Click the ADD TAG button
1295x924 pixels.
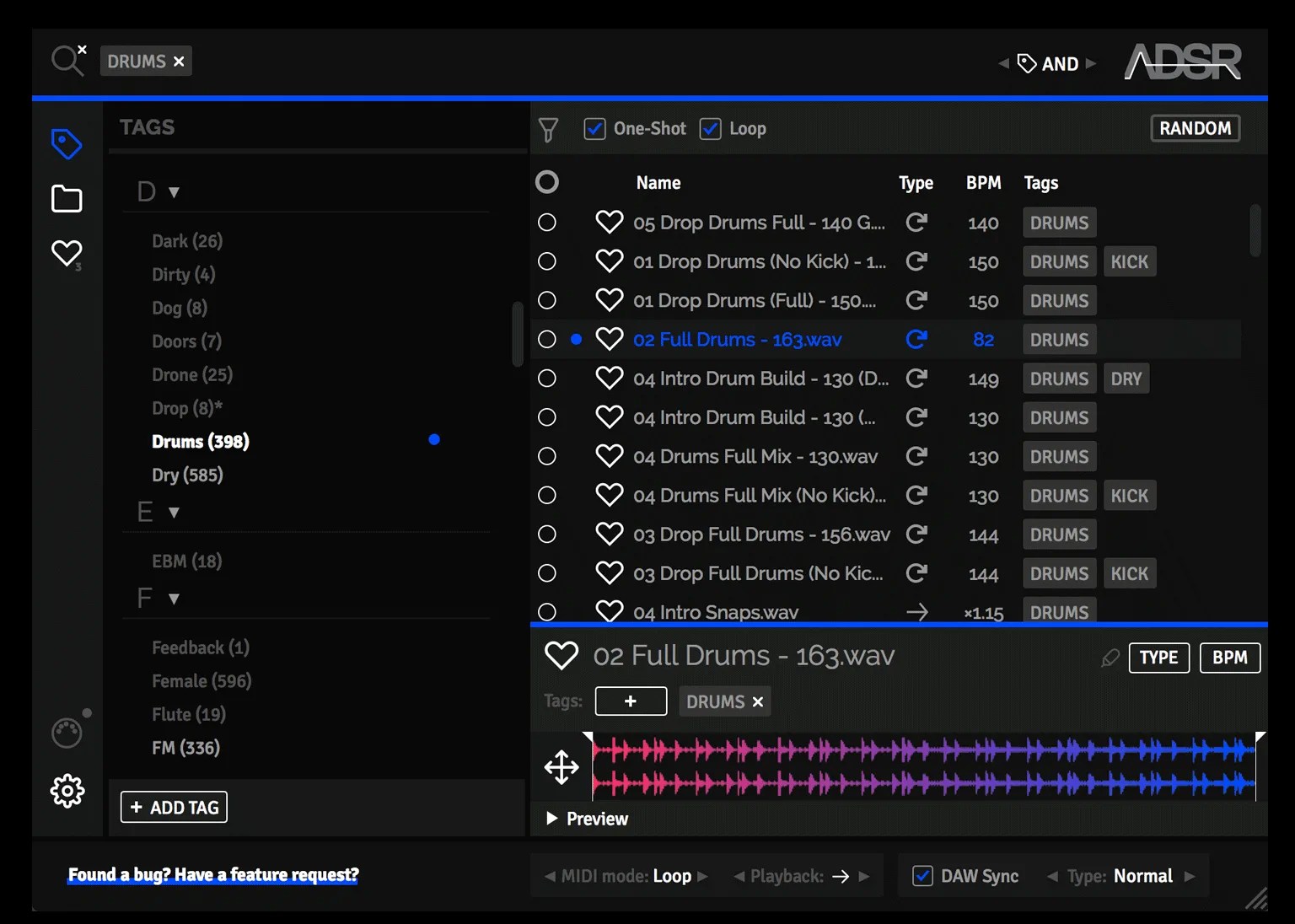click(174, 807)
